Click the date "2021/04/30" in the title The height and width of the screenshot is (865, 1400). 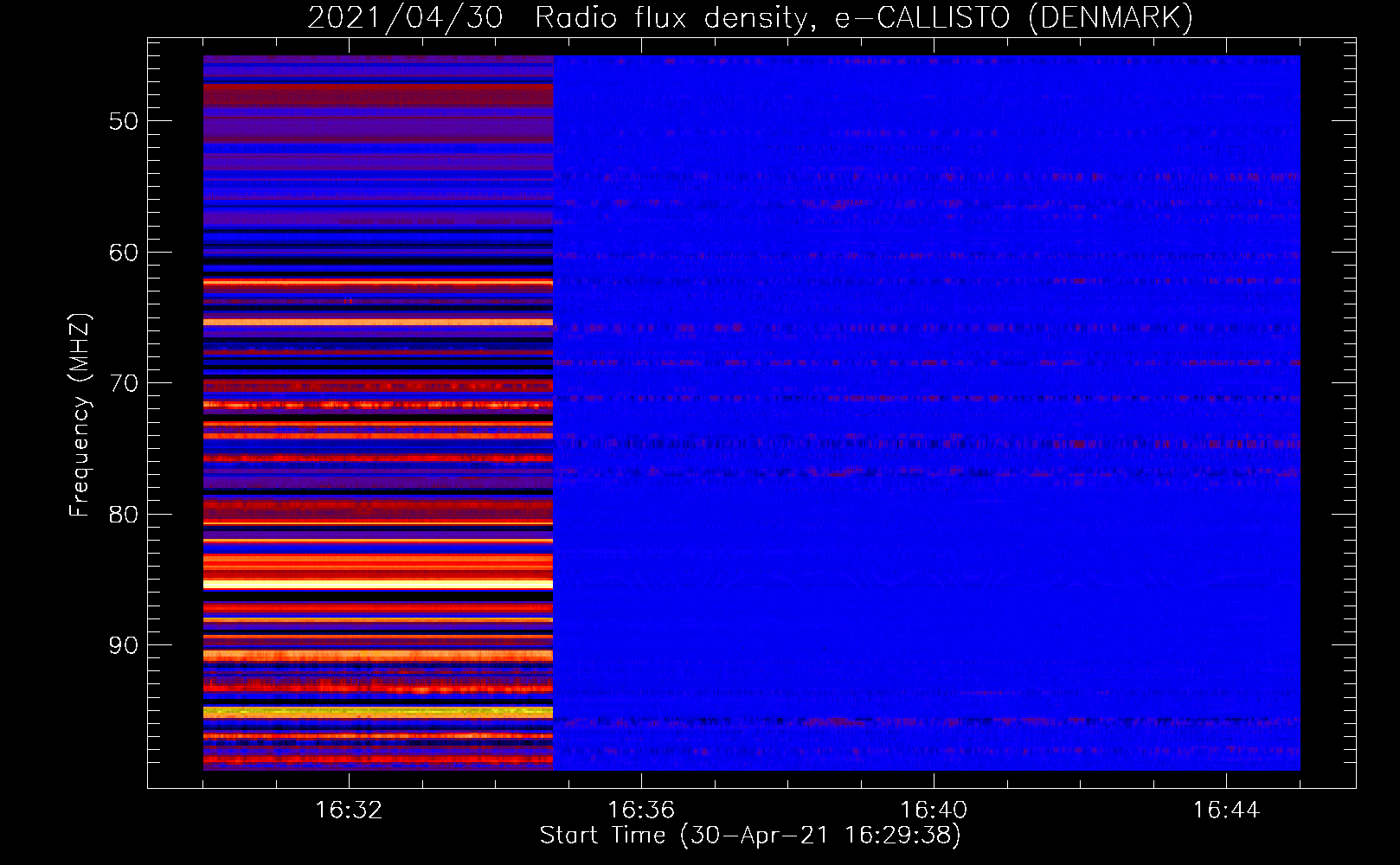(x=405, y=17)
